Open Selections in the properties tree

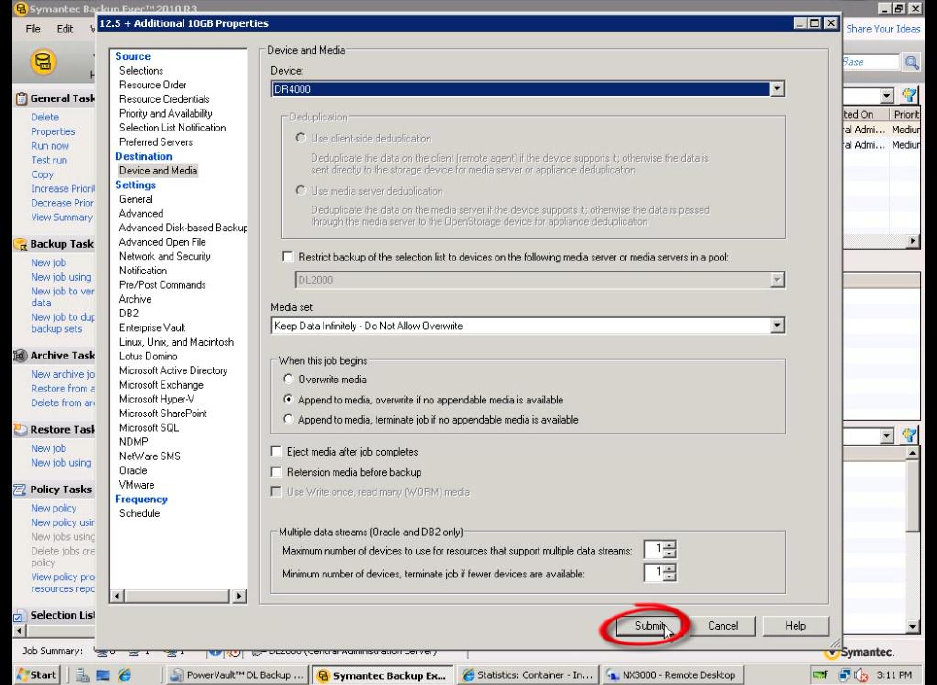pyautogui.click(x=140, y=71)
